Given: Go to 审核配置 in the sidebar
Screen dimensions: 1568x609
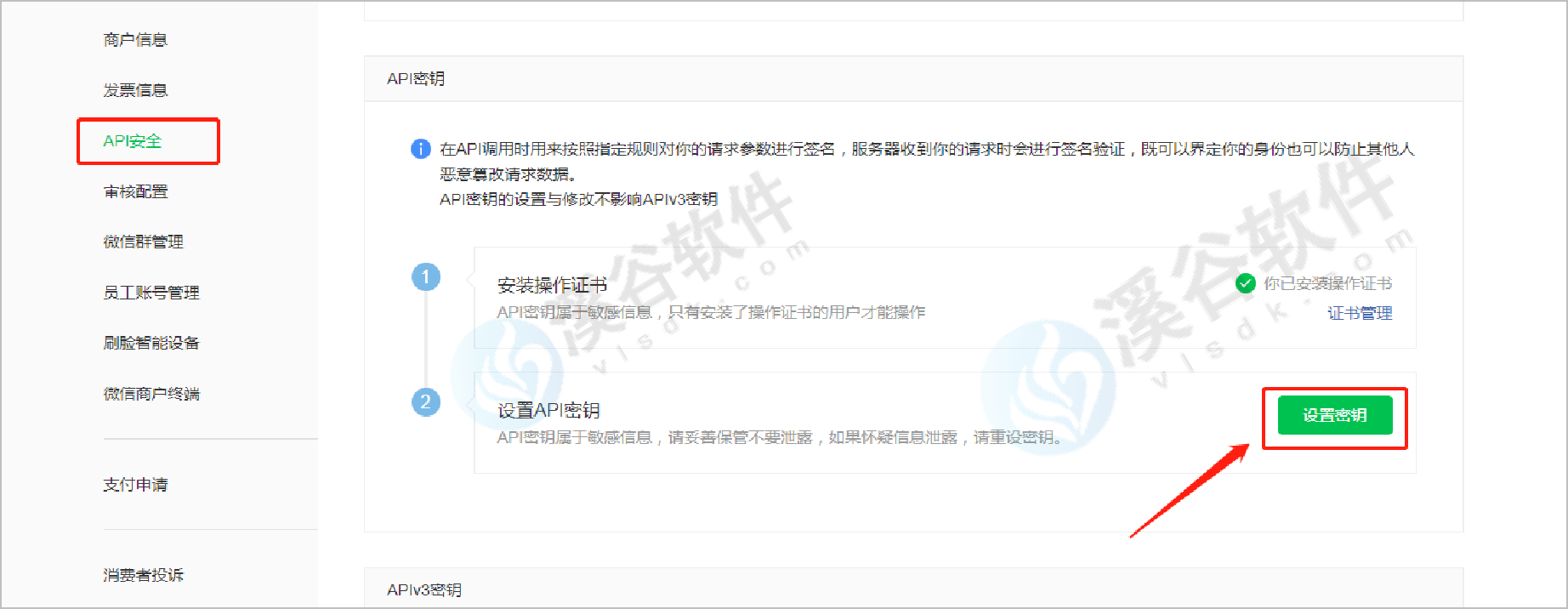Looking at the screenshot, I should coord(135,191).
